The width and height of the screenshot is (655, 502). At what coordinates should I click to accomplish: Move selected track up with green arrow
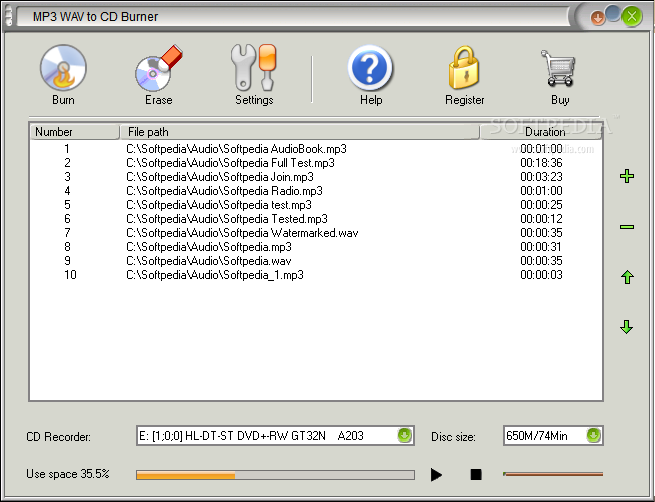(627, 277)
